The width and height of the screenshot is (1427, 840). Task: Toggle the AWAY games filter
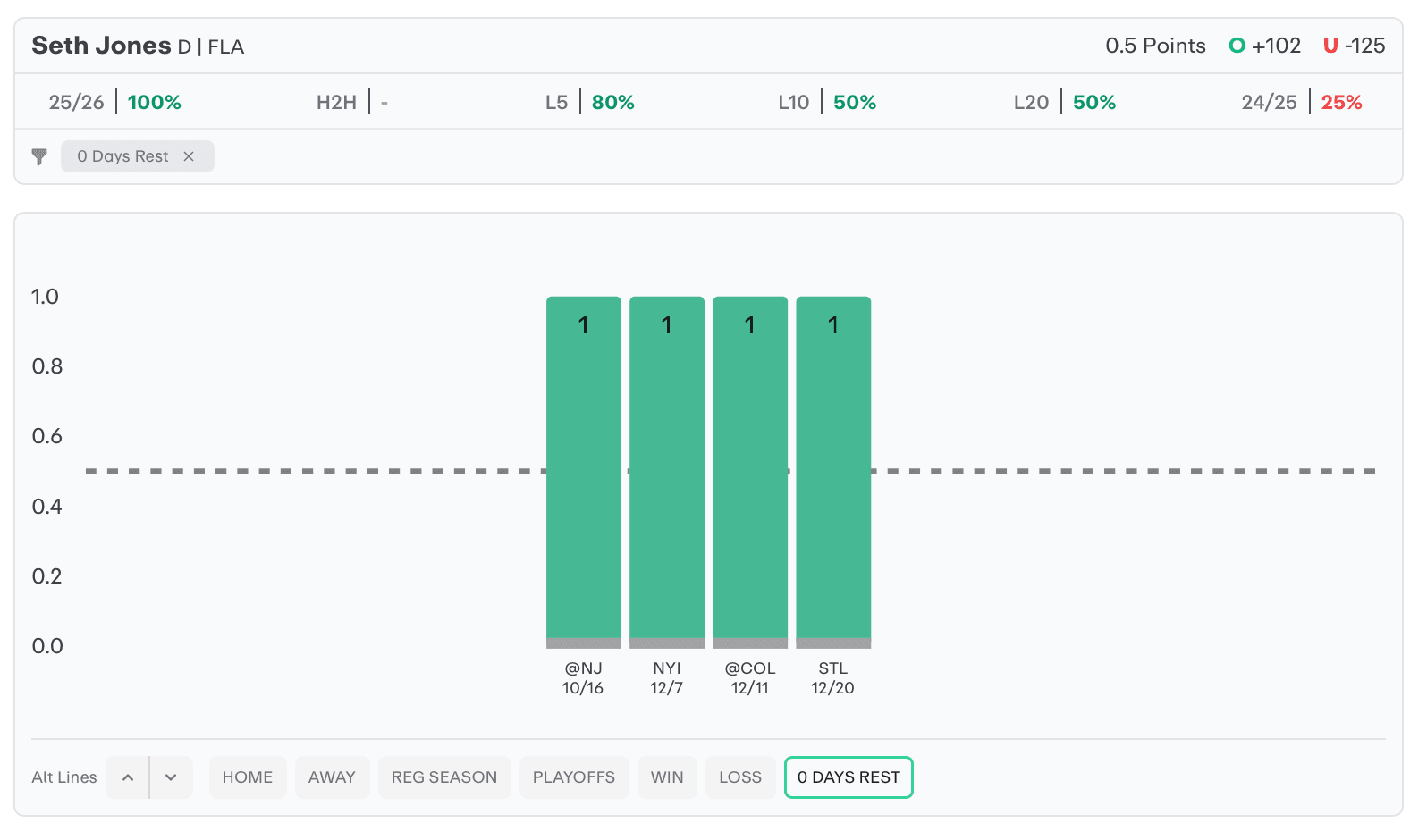click(332, 777)
